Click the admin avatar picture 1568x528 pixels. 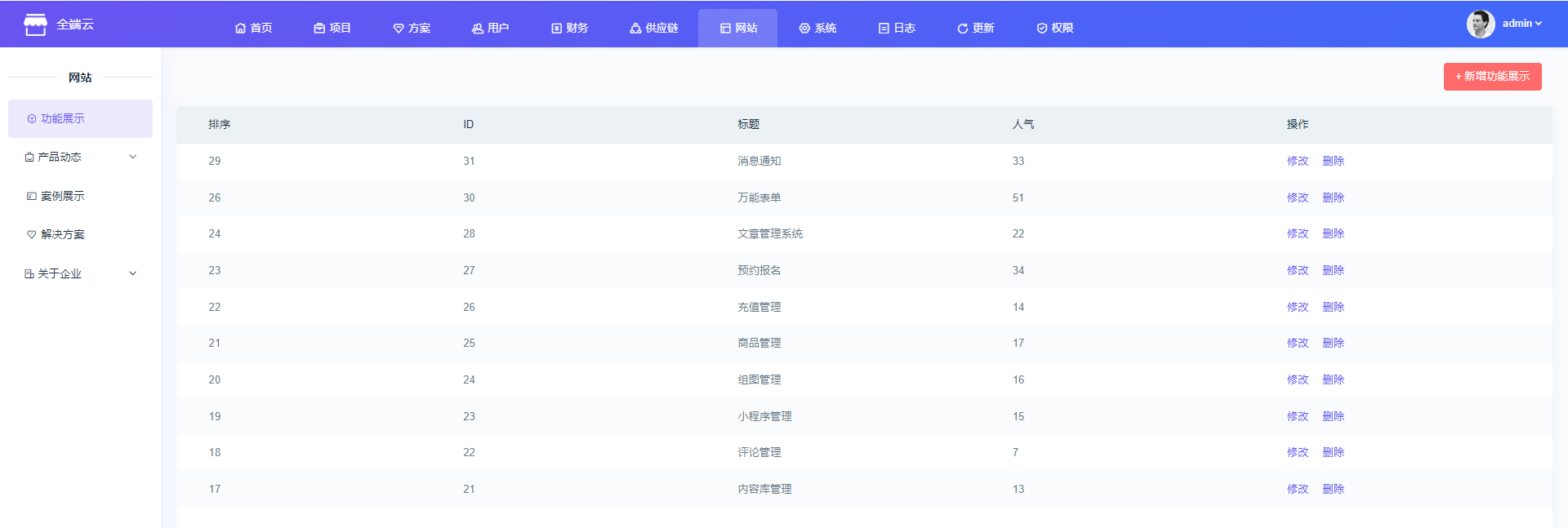[x=1480, y=24]
